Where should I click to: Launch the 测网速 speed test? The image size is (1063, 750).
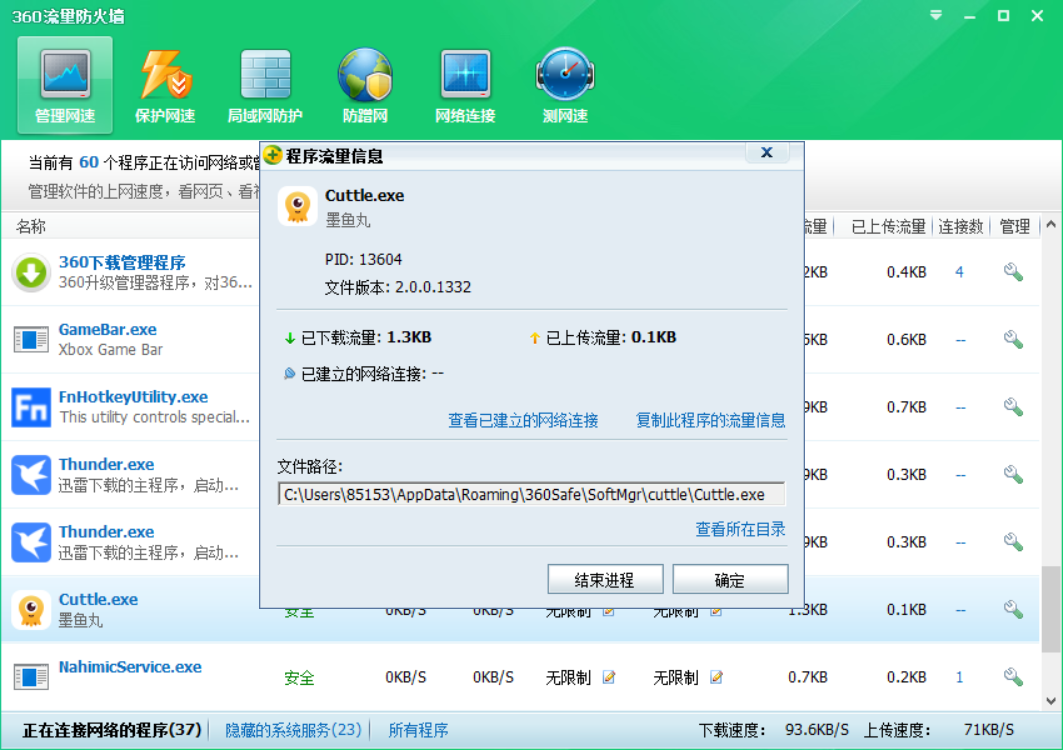pyautogui.click(x=564, y=85)
